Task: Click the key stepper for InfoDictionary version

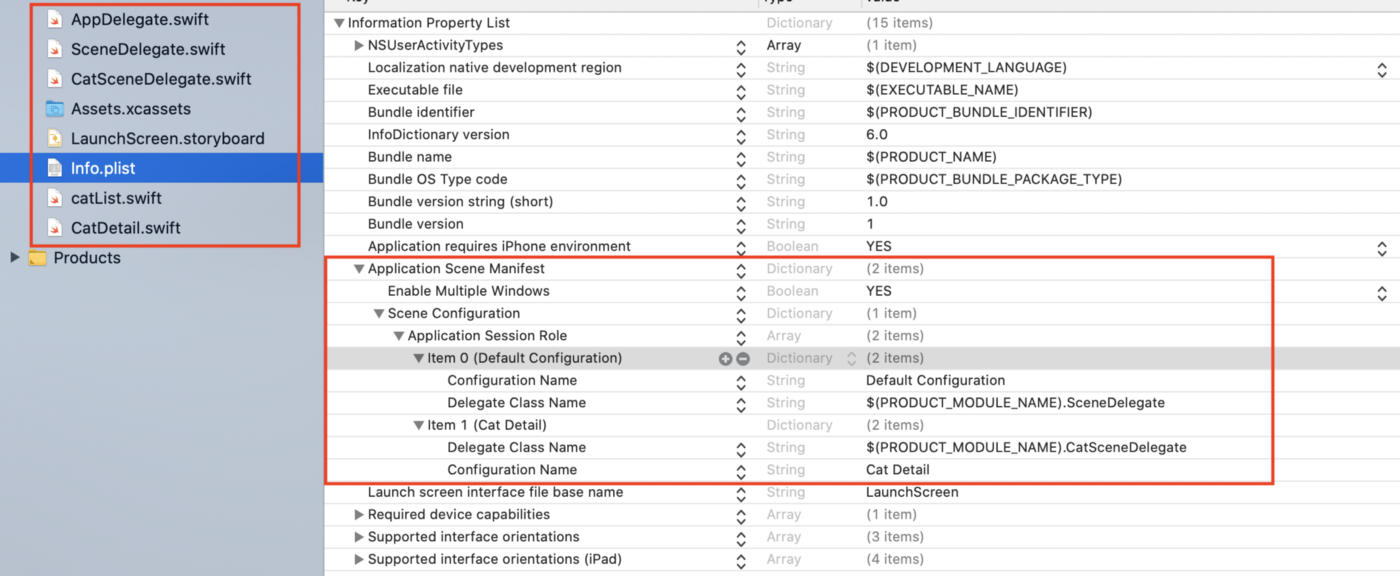Action: click(741, 136)
